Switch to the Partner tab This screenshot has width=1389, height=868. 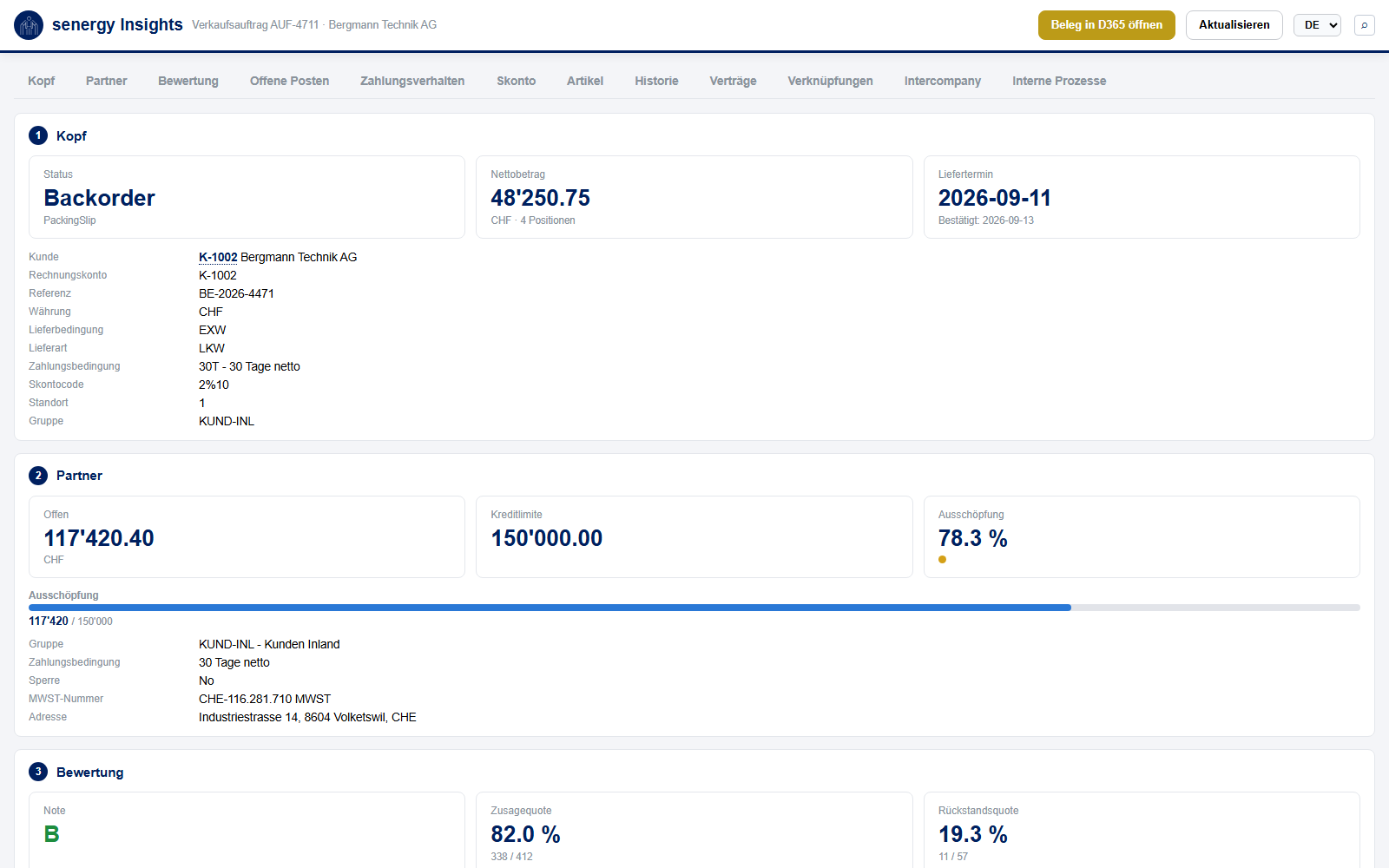(106, 81)
